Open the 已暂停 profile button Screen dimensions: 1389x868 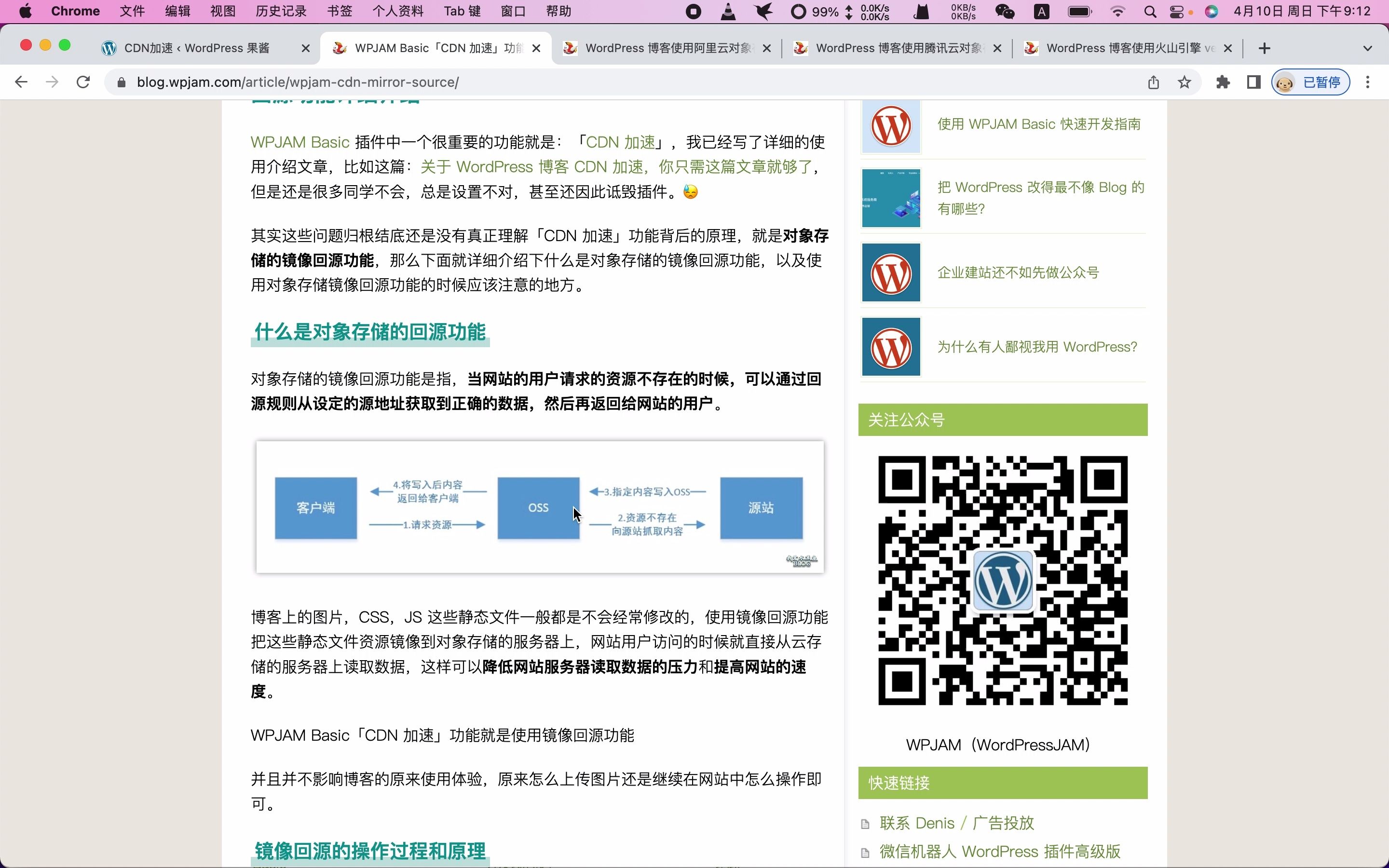pos(1310,82)
